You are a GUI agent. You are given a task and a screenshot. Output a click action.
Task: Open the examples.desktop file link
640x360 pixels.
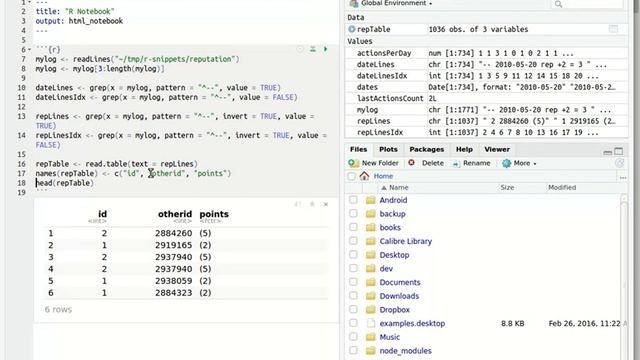coord(412,323)
